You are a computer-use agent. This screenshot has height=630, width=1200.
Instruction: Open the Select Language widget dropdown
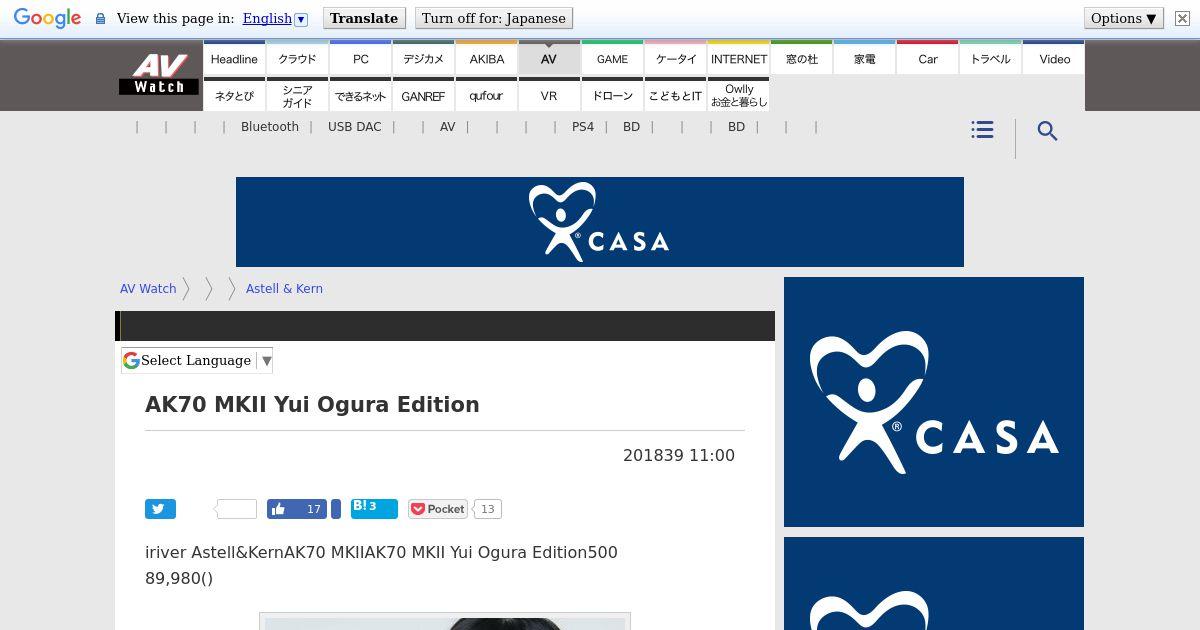tap(197, 360)
